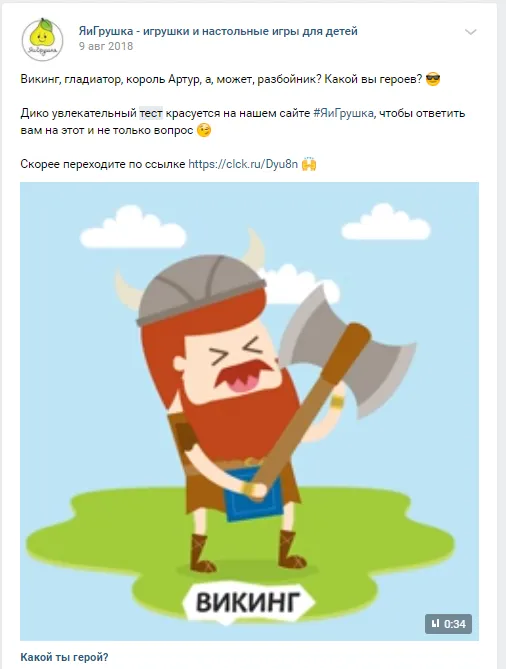Click the cloud at video's top-left
The image size is (506, 669).
[133, 227]
